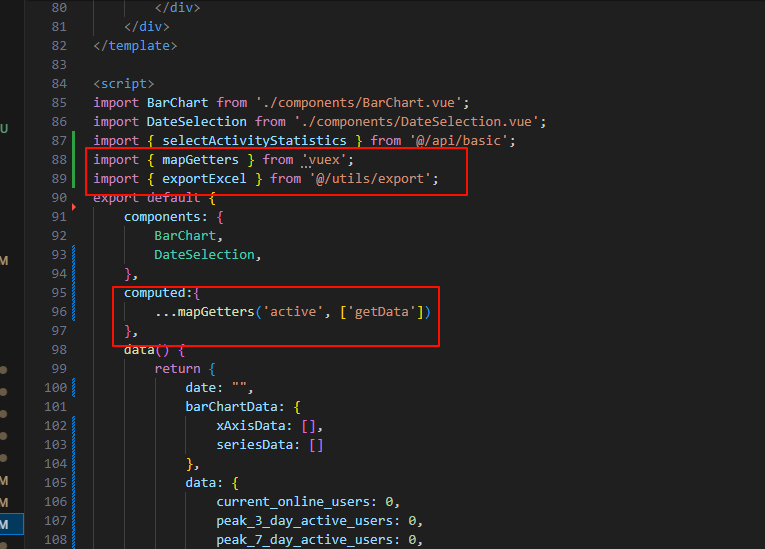Click the xAxisData property

coord(254,426)
